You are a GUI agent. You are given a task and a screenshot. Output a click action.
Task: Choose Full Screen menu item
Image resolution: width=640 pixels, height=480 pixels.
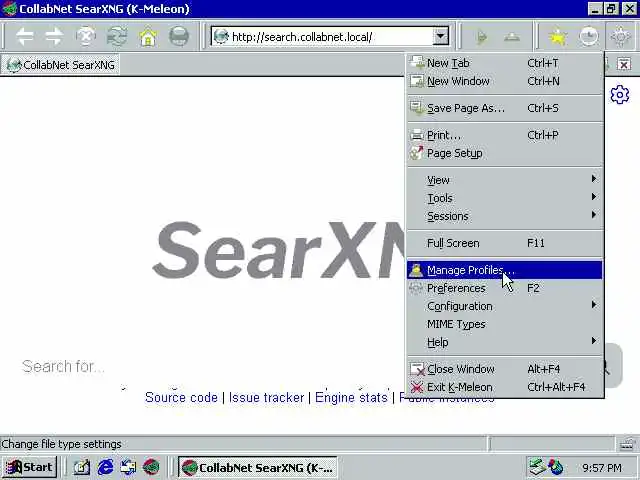505,243
